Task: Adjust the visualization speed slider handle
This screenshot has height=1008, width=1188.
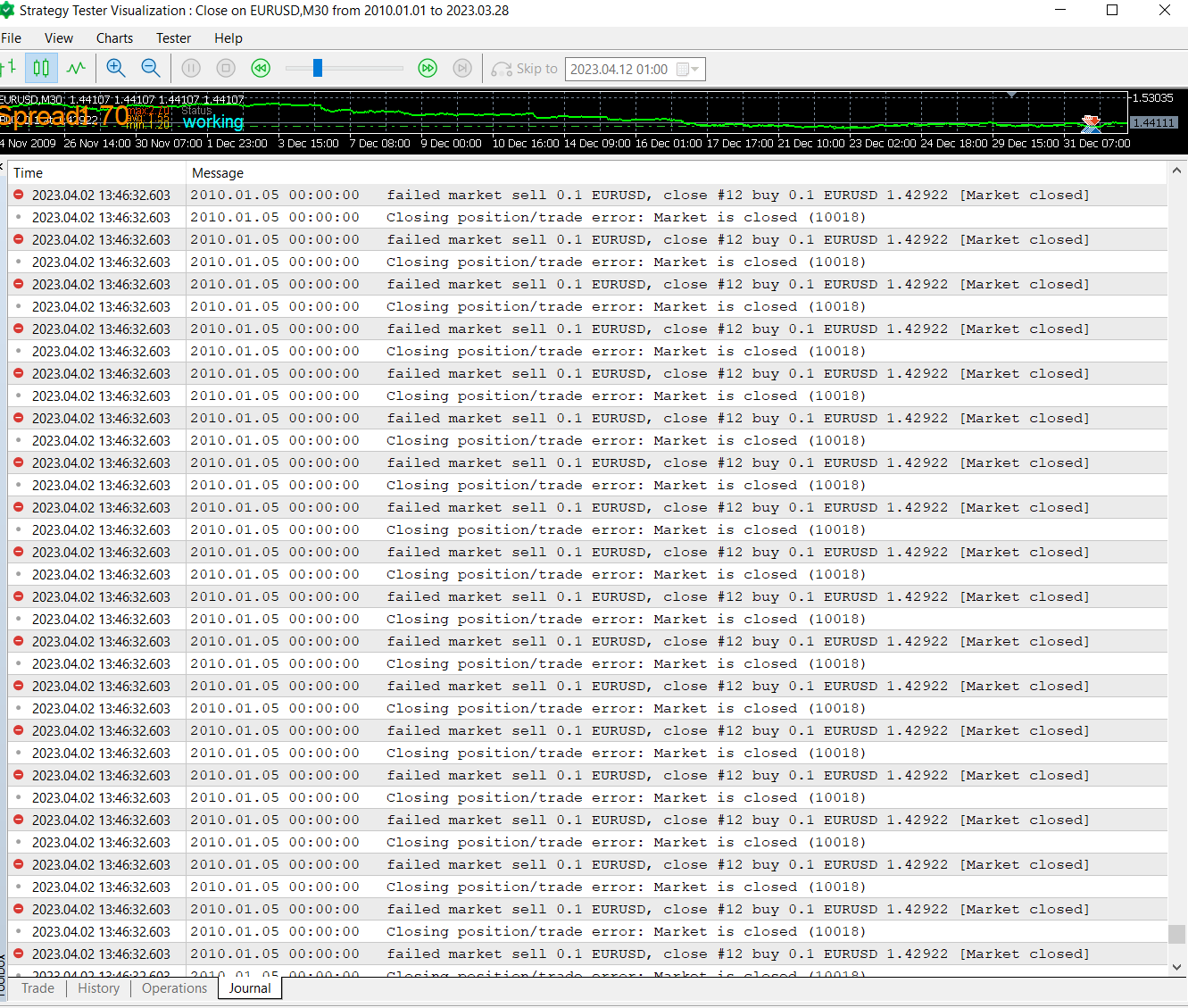Action: click(317, 68)
